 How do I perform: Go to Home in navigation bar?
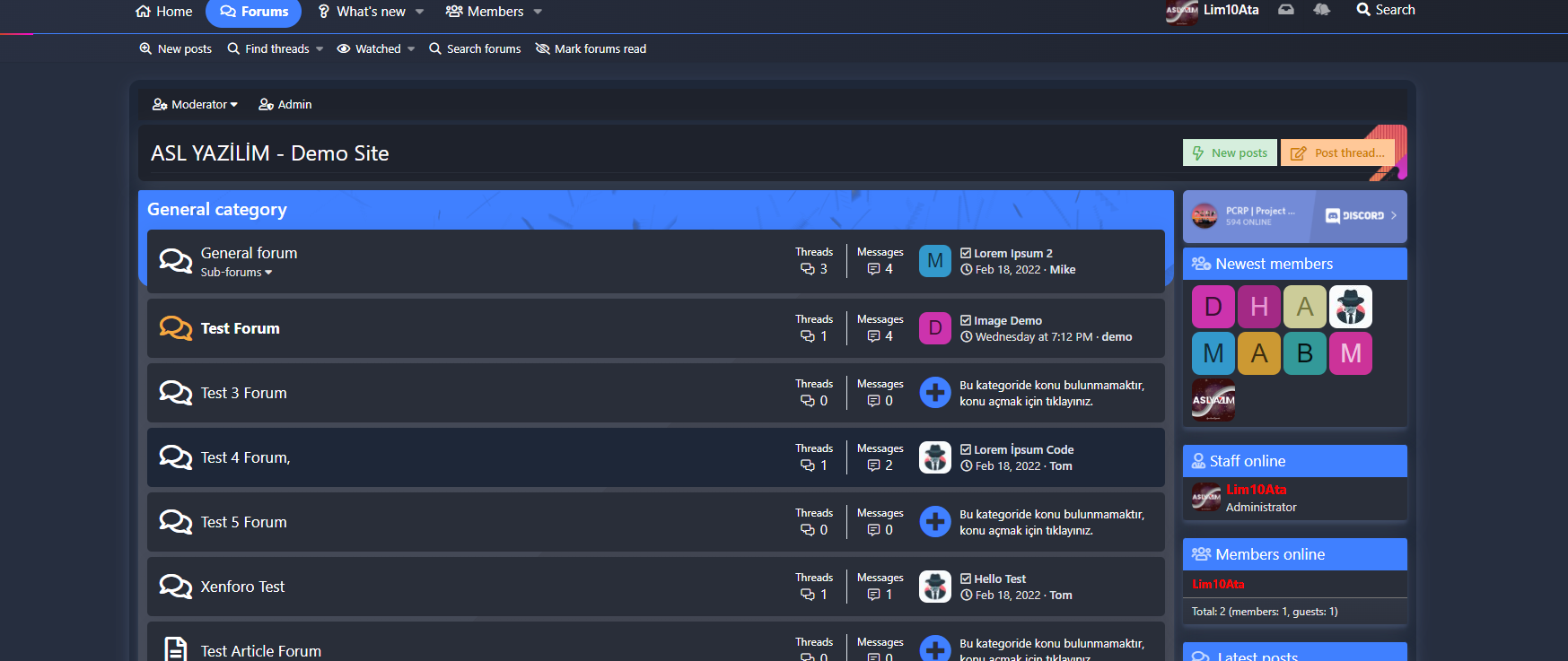[163, 12]
